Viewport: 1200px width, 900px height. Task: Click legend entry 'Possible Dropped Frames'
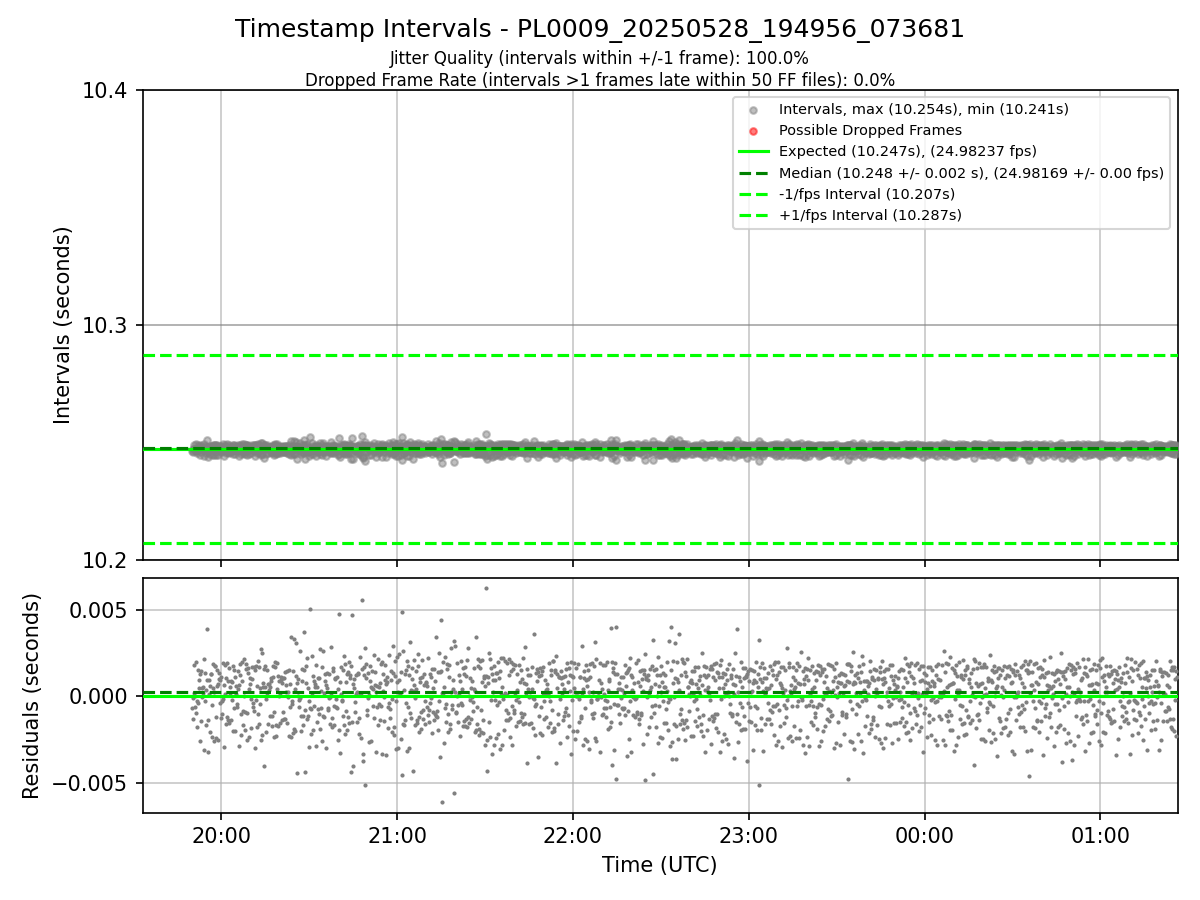pyautogui.click(x=870, y=130)
